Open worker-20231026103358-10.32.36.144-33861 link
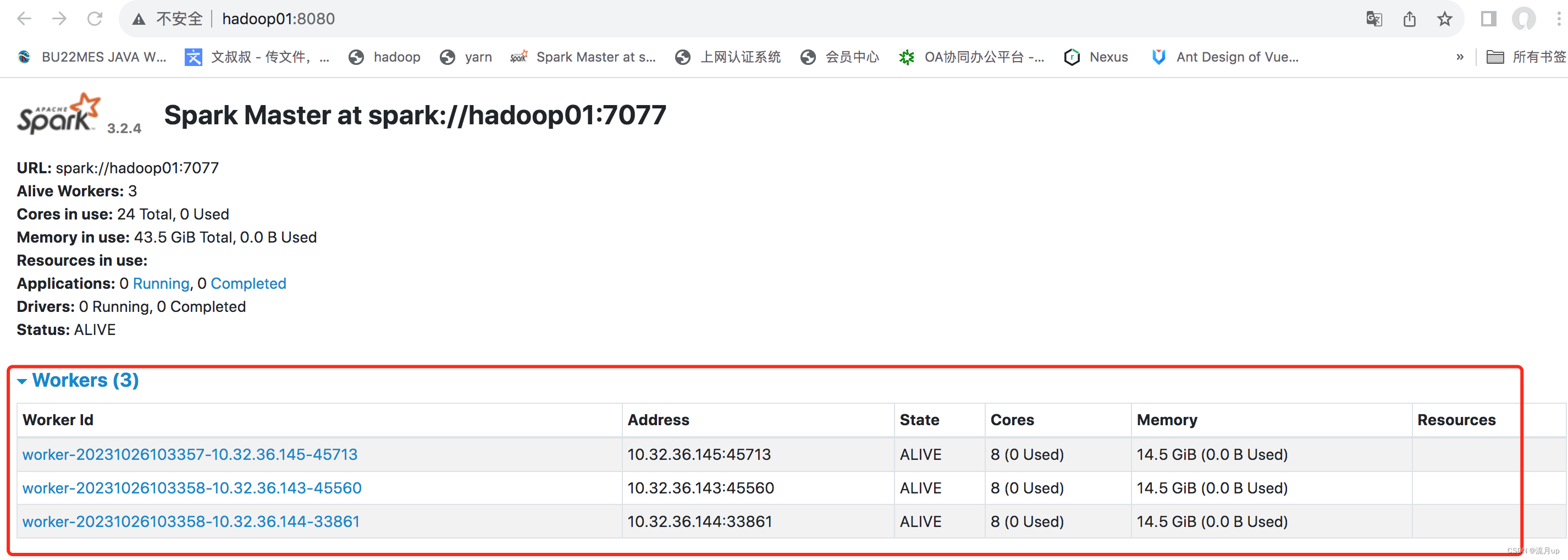Screen dimensions: 1568x560 (191, 521)
